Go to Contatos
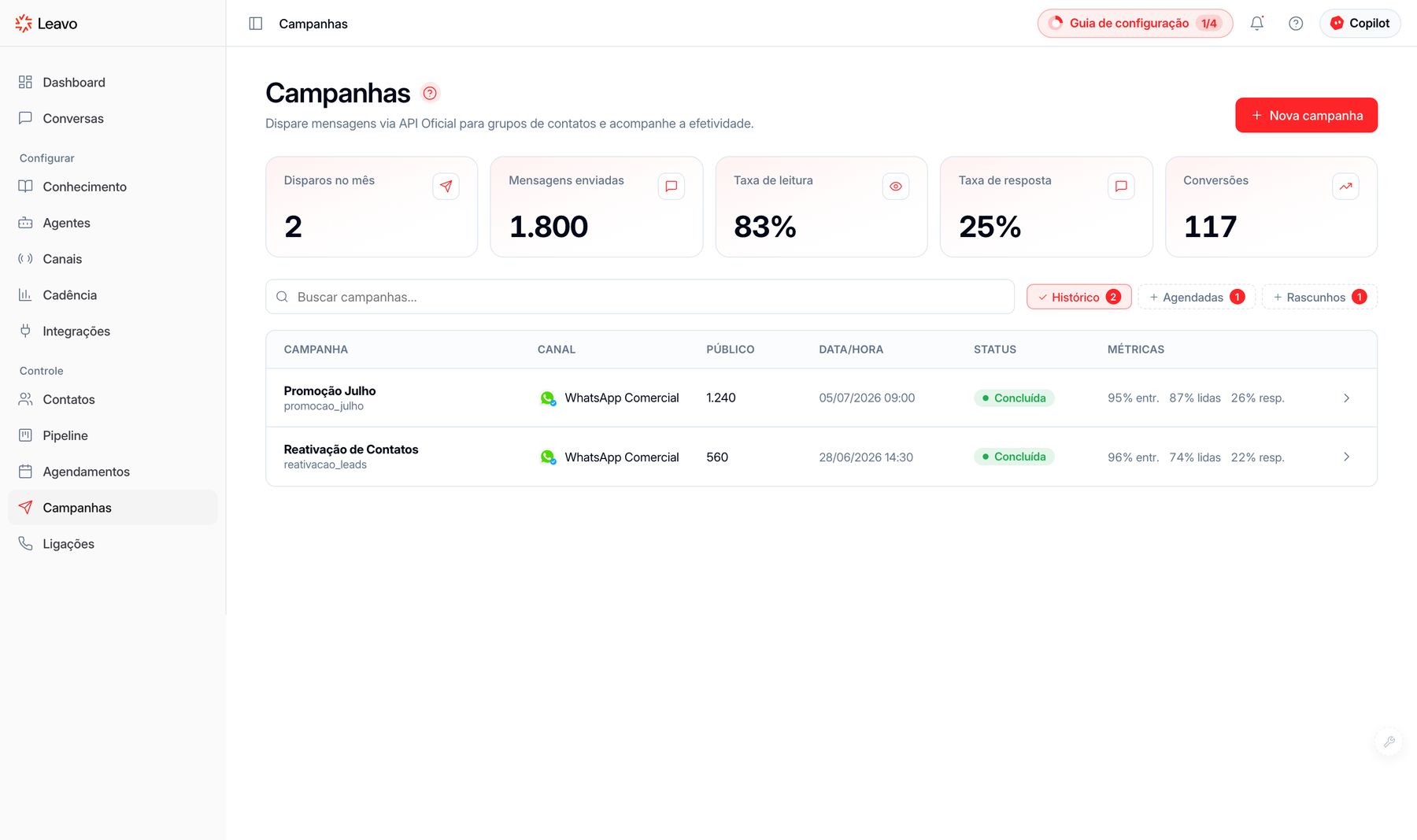 coord(113,399)
